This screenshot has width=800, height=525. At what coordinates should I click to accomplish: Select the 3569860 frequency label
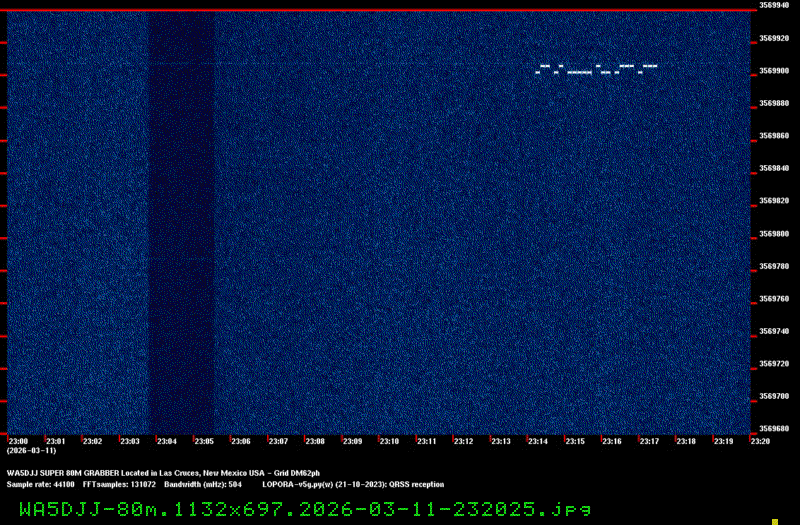tap(774, 136)
